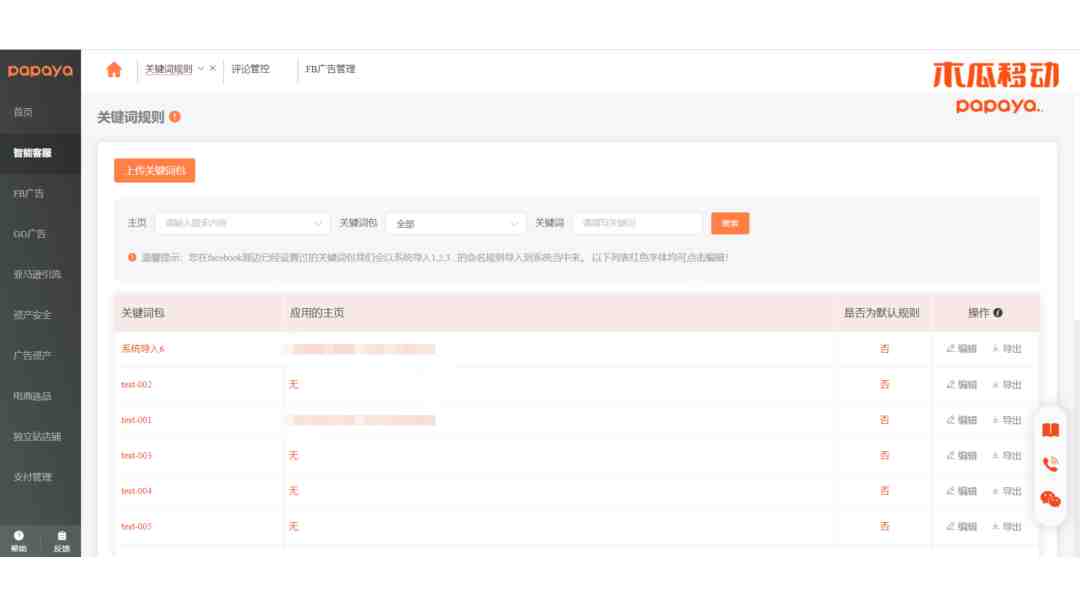The width and height of the screenshot is (1080, 608).
Task: Open the book manual floating icon
Action: click(1050, 430)
